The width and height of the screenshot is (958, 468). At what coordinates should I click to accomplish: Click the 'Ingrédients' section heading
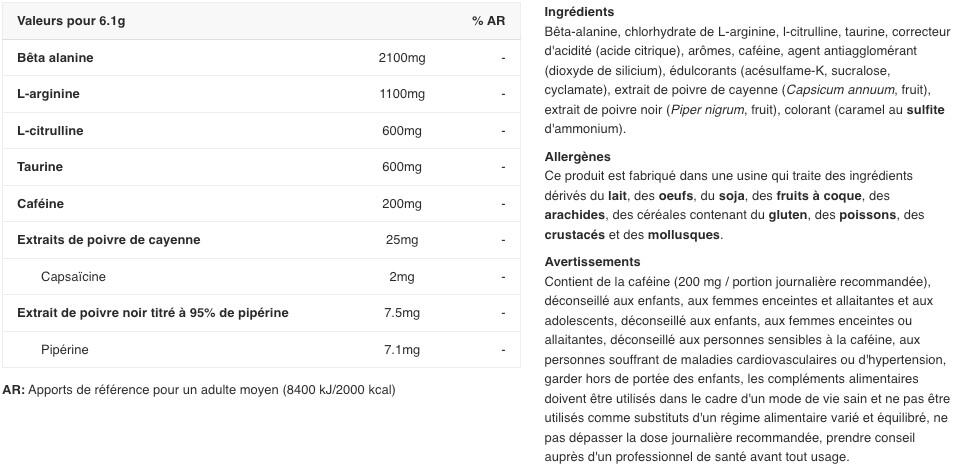(579, 12)
